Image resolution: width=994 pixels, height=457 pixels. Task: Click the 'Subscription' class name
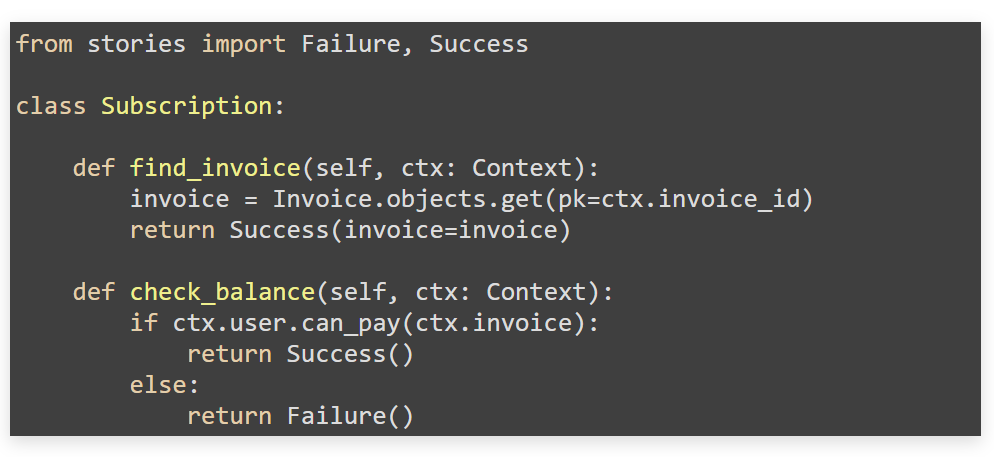(x=186, y=106)
